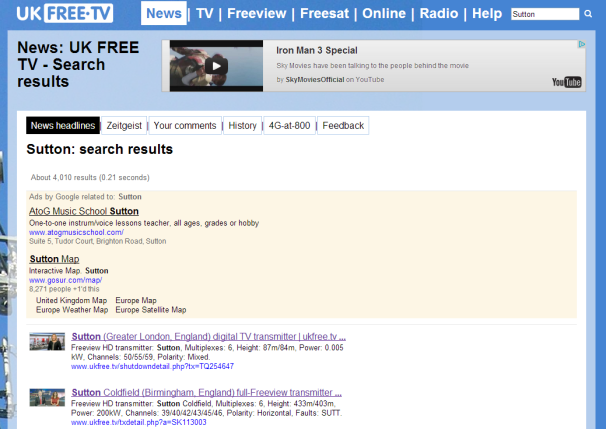Open the AtoG Music School Sutton ad
This screenshot has width=606, height=429.
84,211
